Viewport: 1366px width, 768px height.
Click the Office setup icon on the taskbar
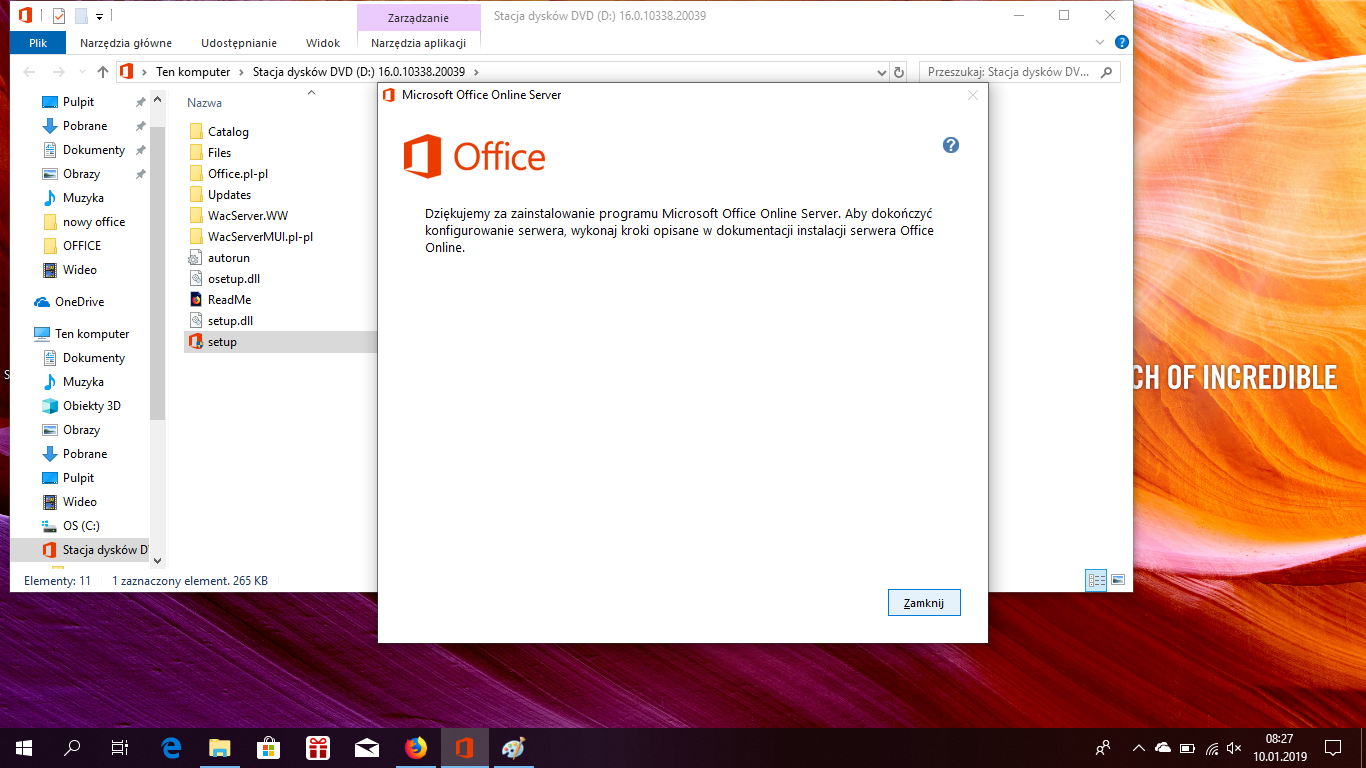pos(464,747)
